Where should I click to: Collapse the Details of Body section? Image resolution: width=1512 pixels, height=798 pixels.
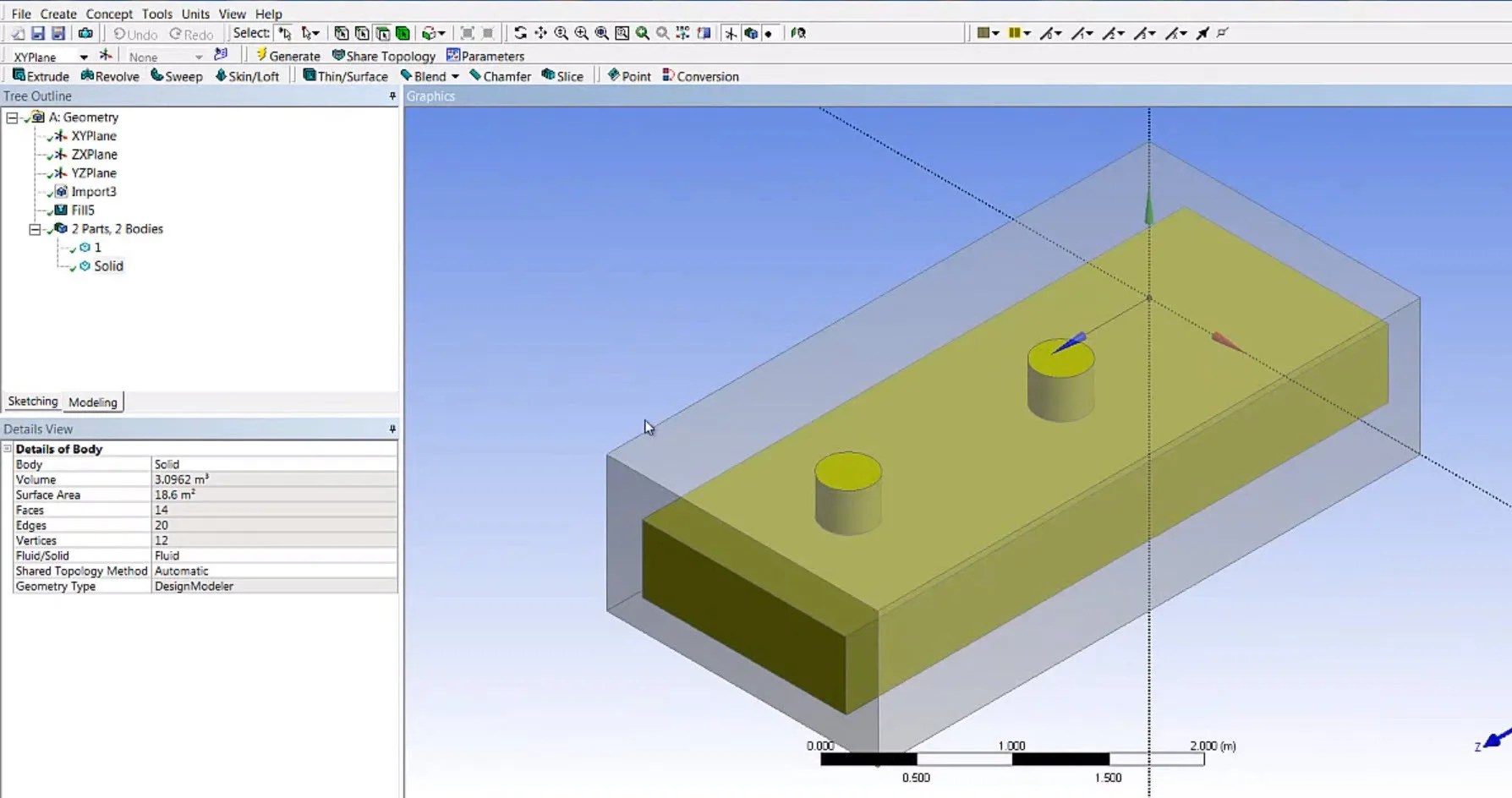click(8, 449)
